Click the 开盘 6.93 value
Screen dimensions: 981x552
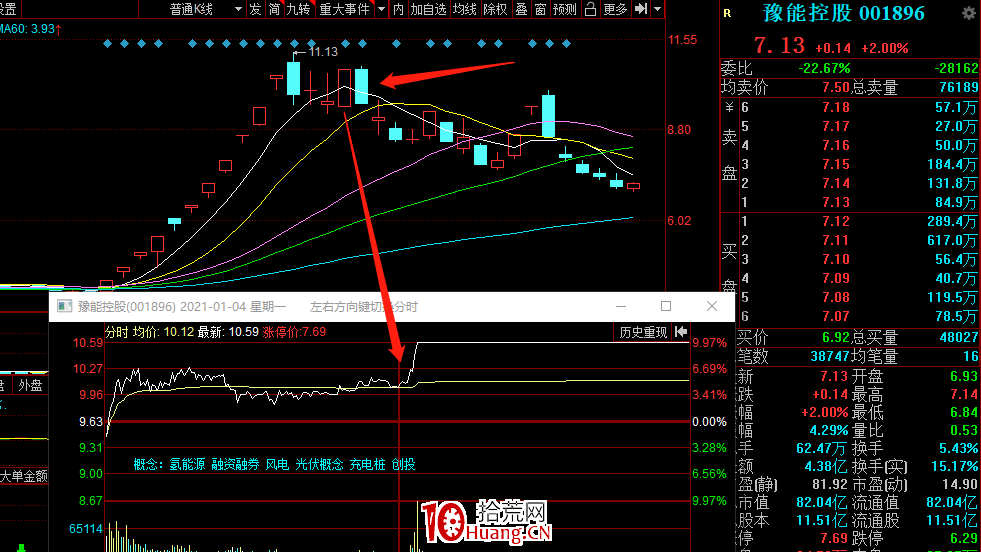(963, 376)
